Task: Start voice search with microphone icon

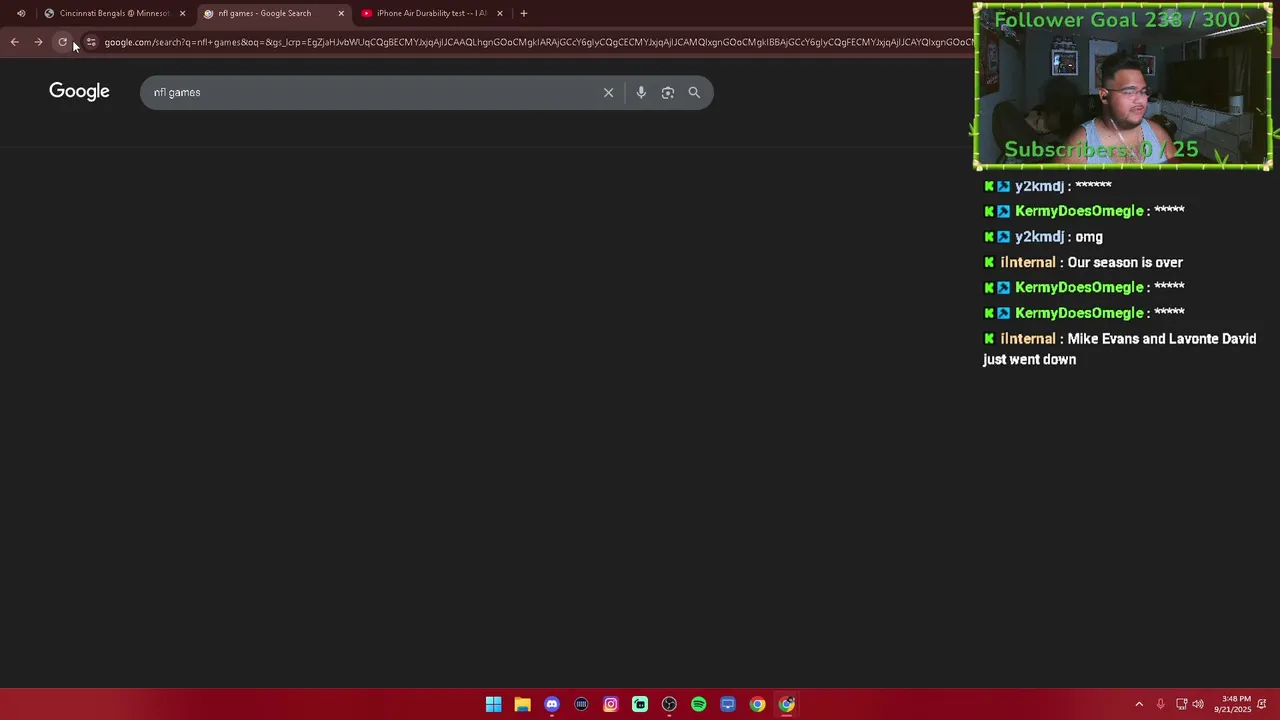Action: click(641, 92)
